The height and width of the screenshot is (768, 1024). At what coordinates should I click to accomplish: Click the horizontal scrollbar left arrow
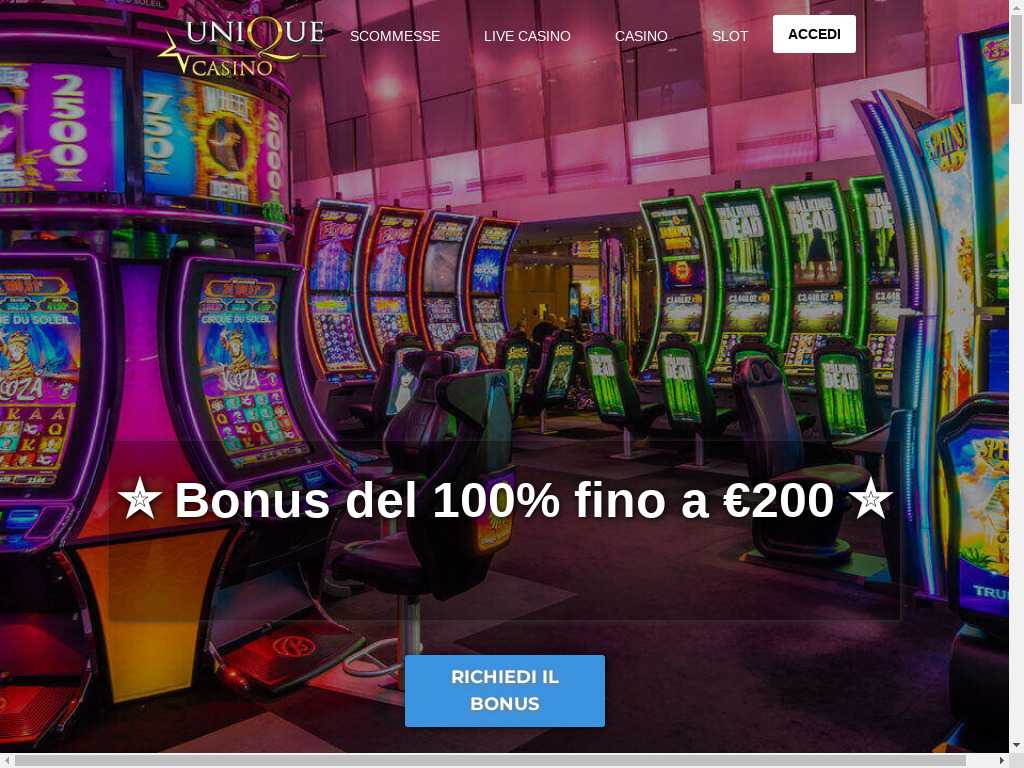(7, 760)
